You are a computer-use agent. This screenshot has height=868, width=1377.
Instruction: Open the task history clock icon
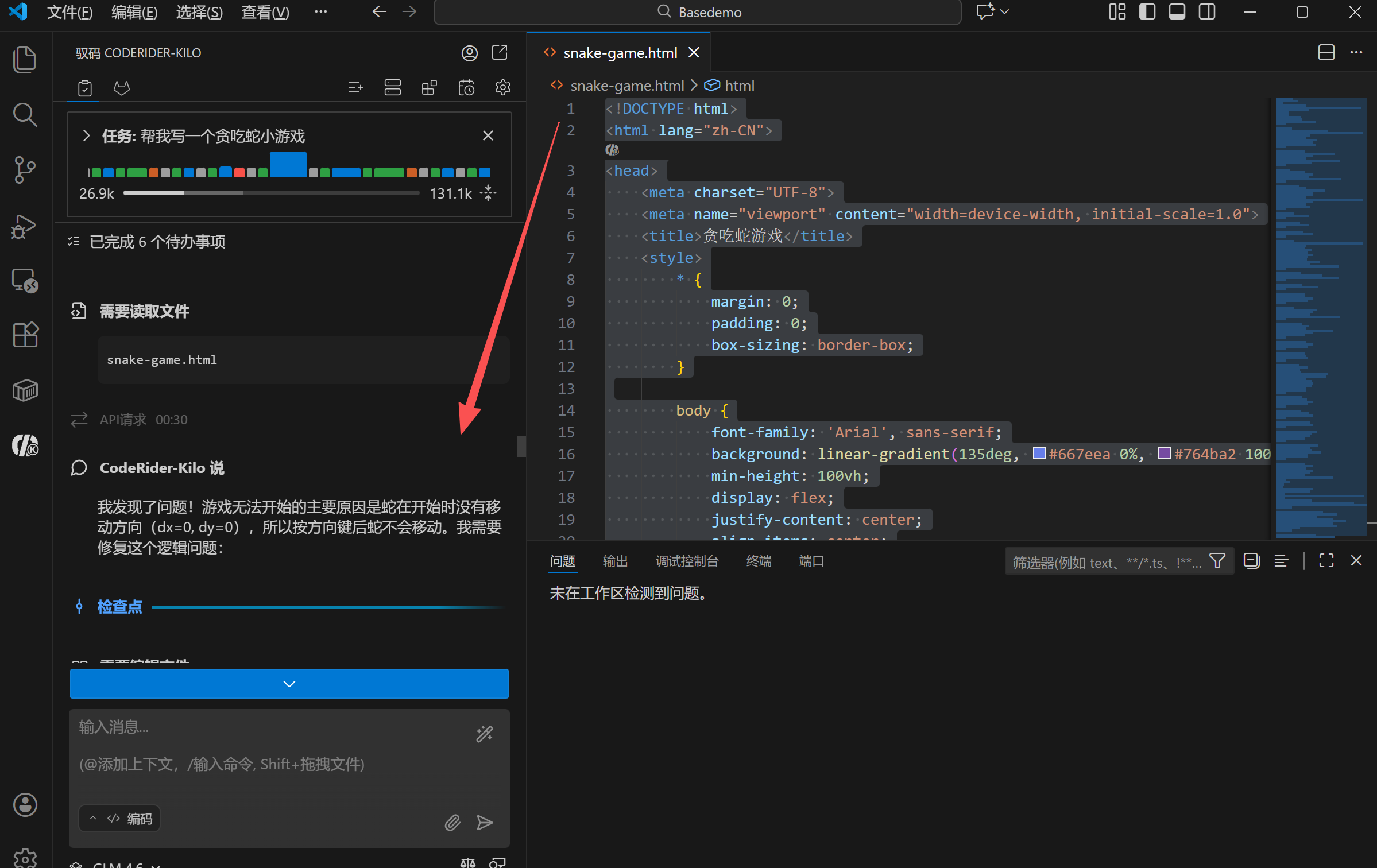(x=466, y=87)
